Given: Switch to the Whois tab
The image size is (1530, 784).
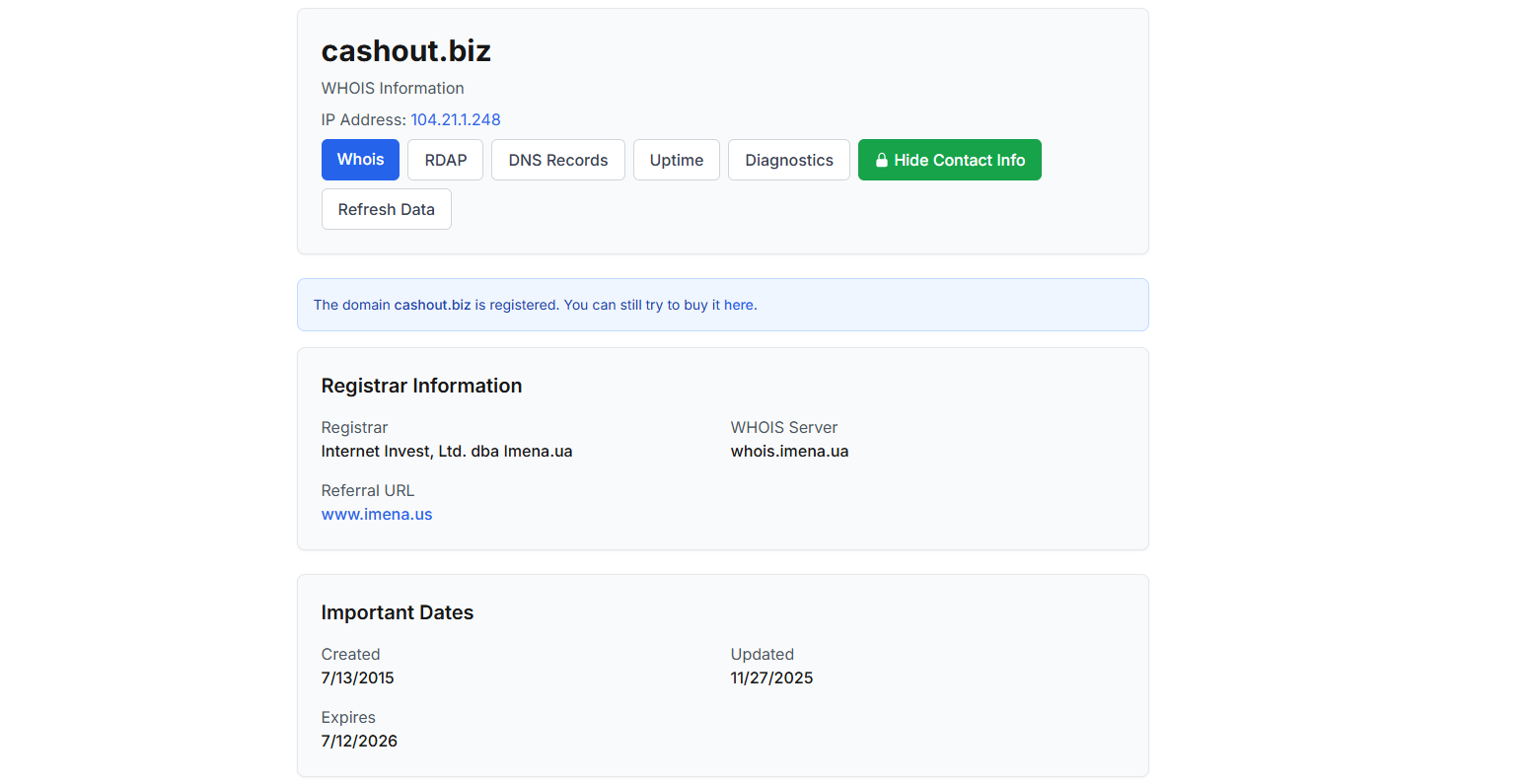Looking at the screenshot, I should pos(360,160).
